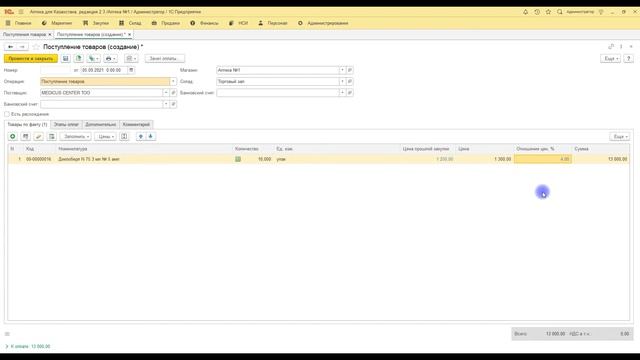Click the edit pencil icon in table toolbar
The width and height of the screenshot is (640, 360).
point(39,136)
